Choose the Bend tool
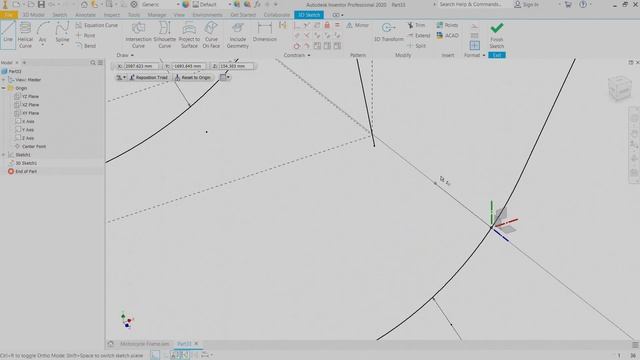This screenshot has height=360, width=640. [x=86, y=46]
